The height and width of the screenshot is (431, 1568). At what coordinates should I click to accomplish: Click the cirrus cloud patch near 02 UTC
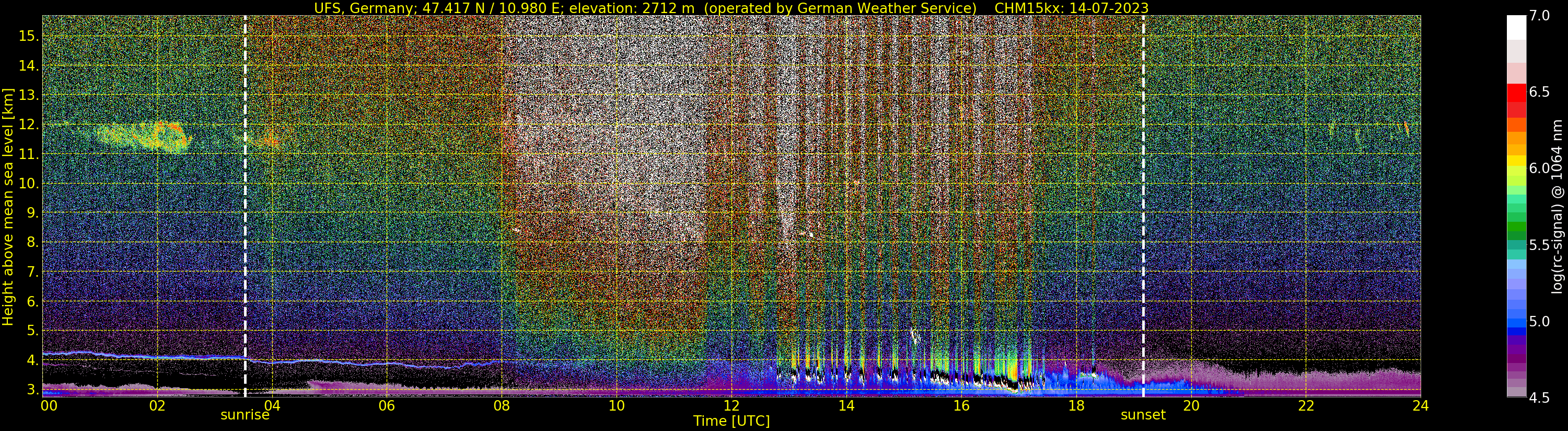145,136
